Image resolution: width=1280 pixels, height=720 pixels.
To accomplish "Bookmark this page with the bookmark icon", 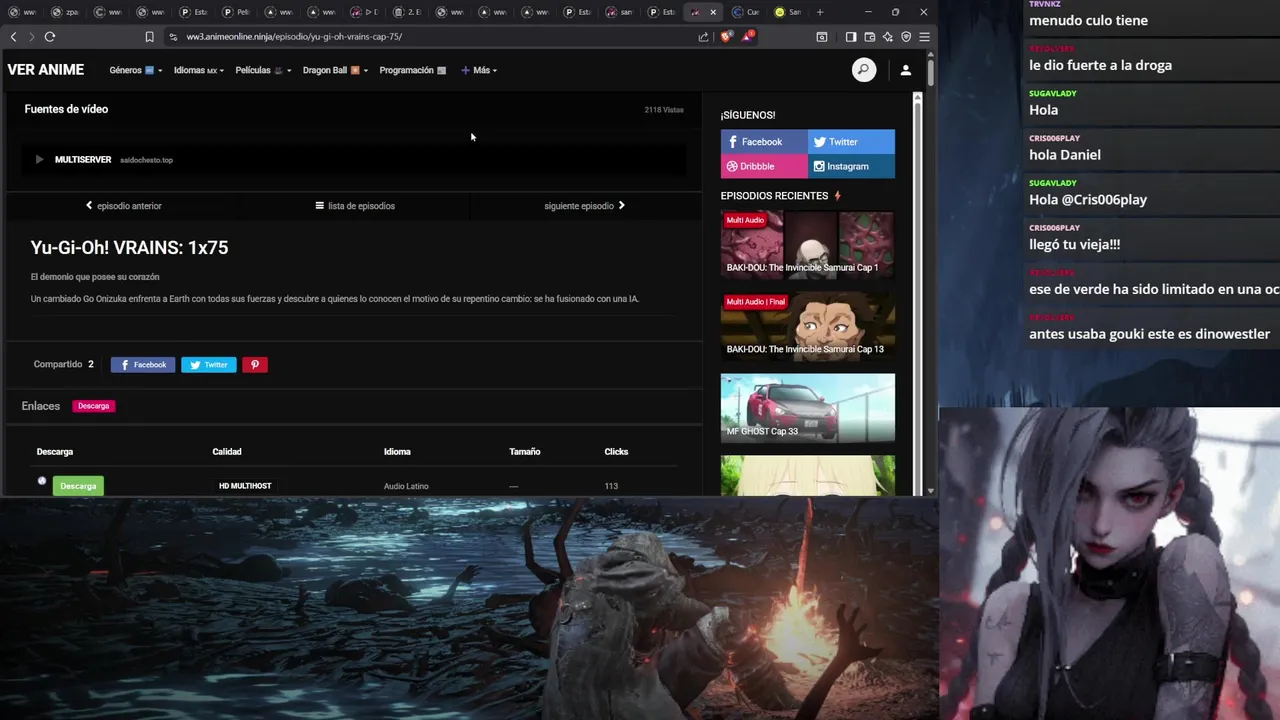I will (x=149, y=37).
